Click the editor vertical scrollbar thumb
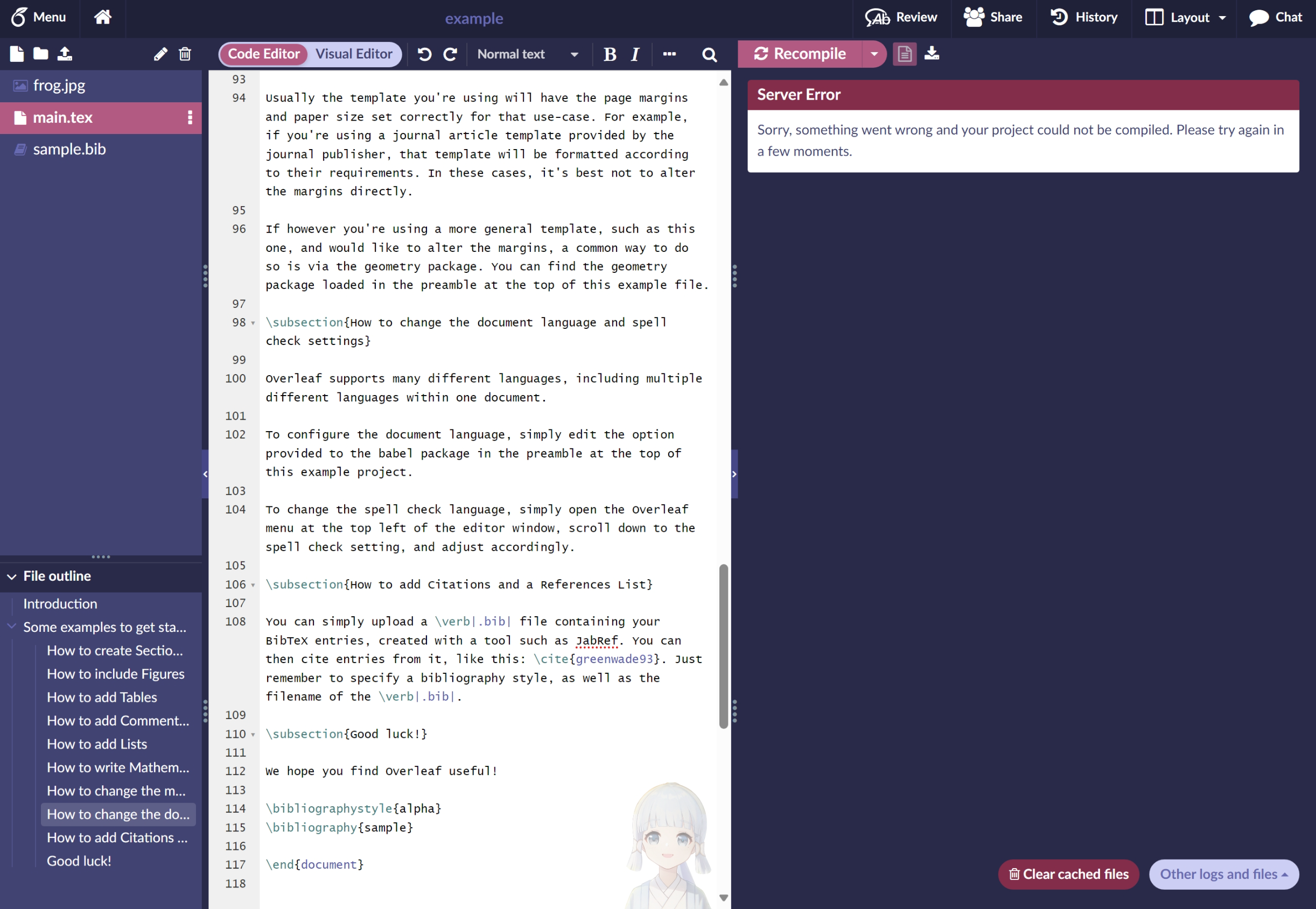This screenshot has width=1316, height=909. [x=724, y=646]
